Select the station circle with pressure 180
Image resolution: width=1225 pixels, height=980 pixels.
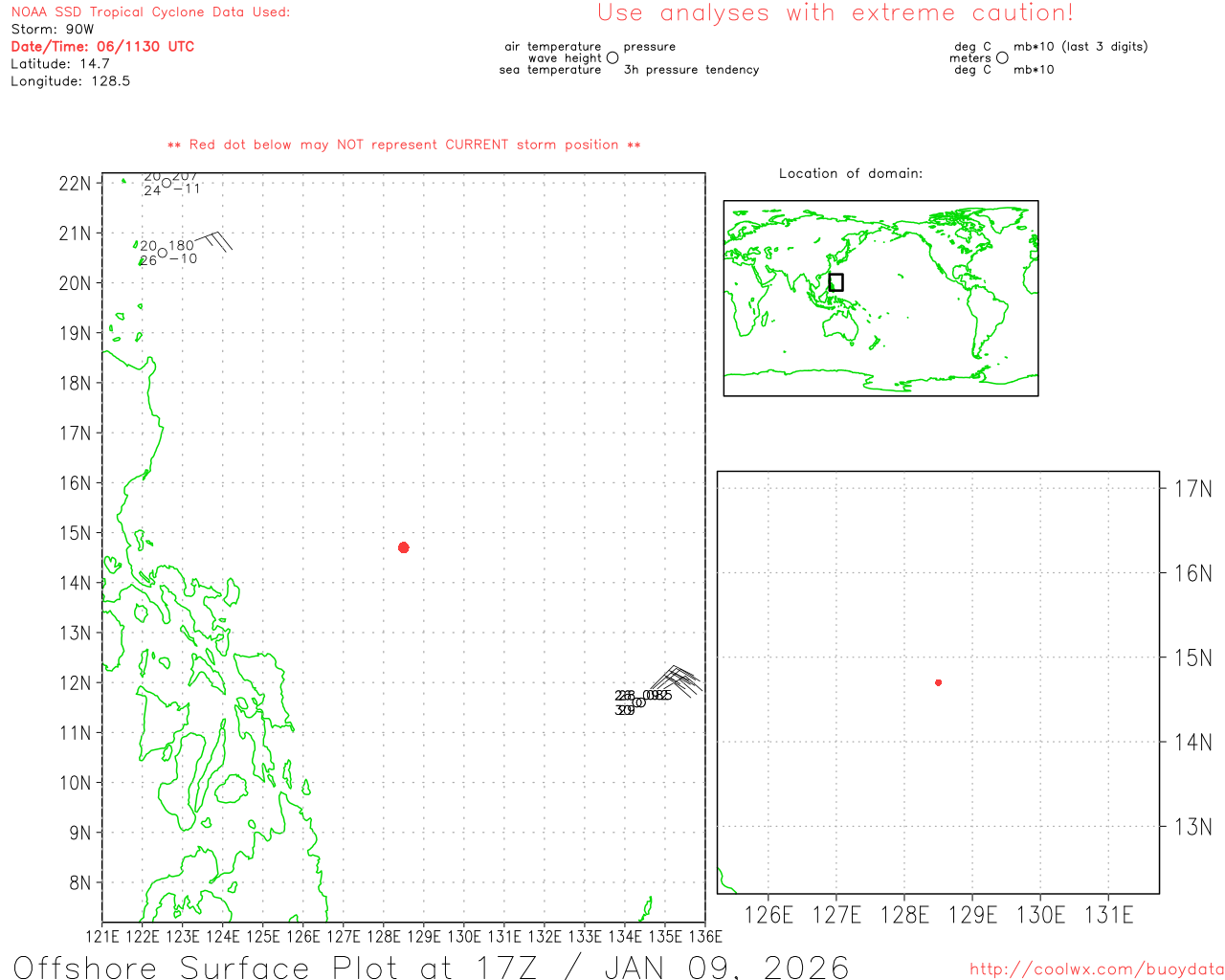coord(163,253)
